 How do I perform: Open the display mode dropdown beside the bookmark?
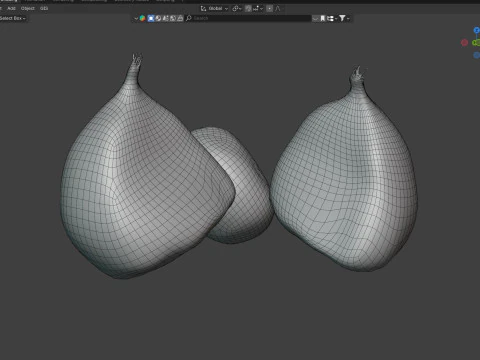(331, 18)
